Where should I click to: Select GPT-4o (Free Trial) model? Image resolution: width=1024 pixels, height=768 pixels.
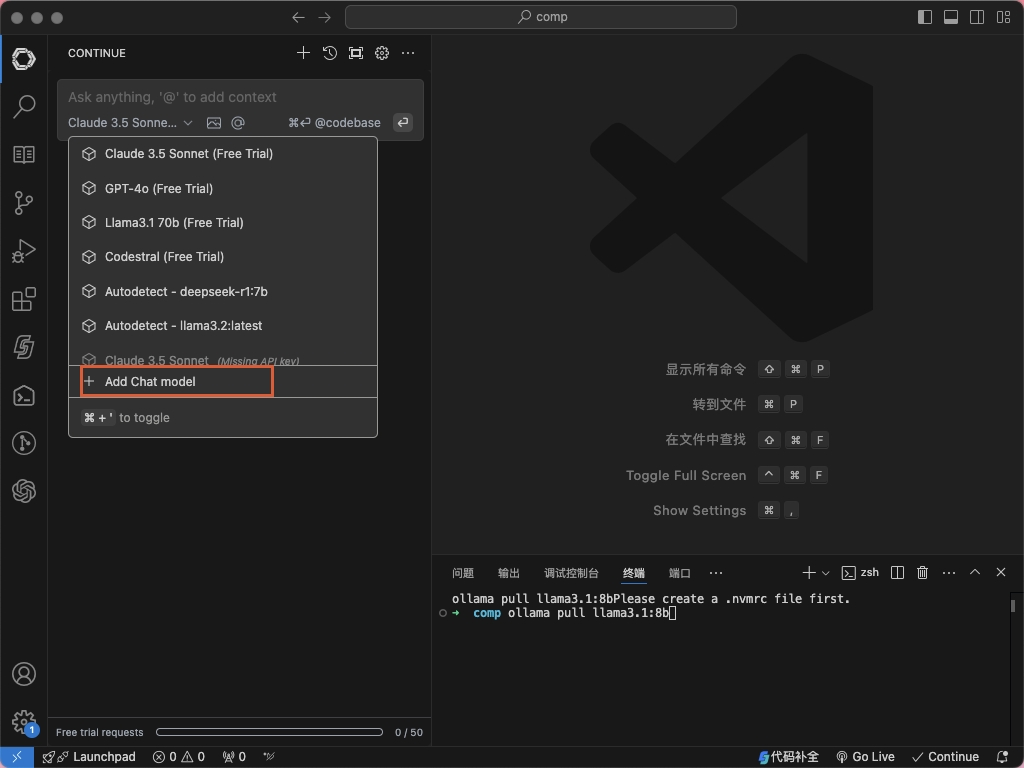pos(223,189)
